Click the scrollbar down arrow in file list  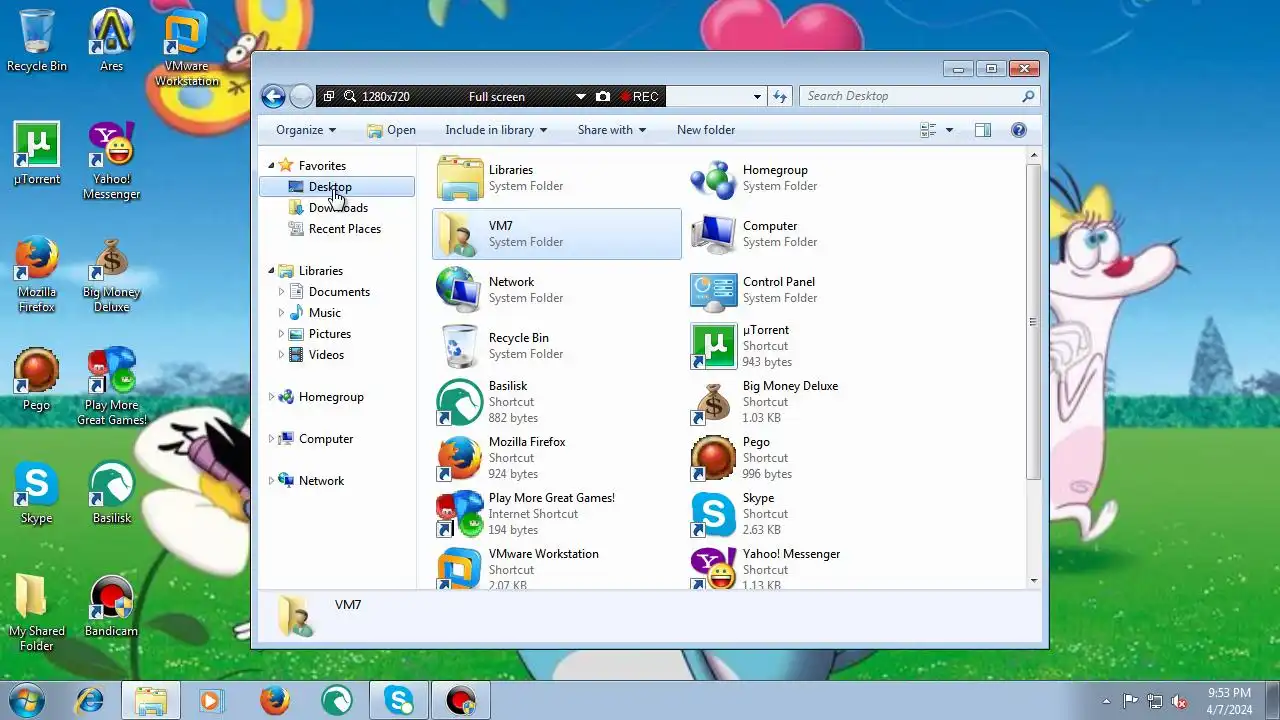[1033, 581]
